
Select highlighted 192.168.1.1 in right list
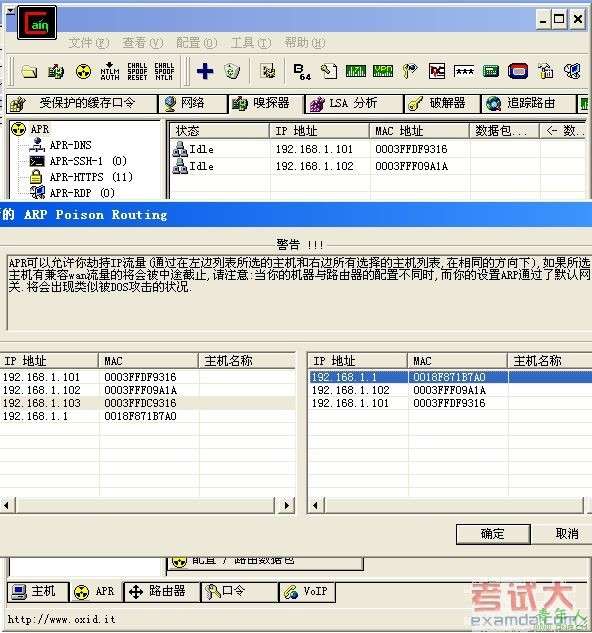point(450,377)
